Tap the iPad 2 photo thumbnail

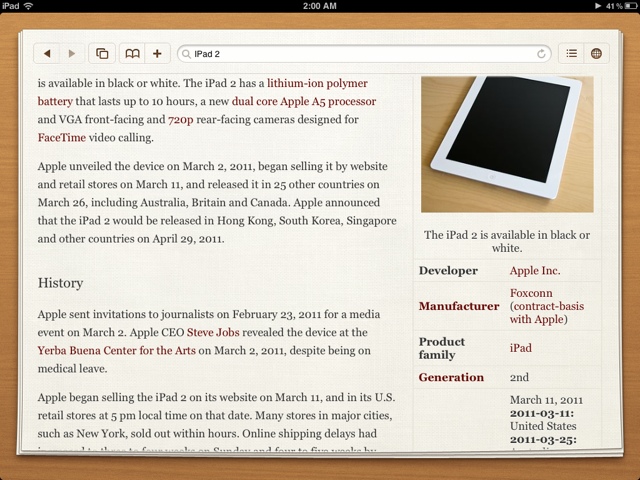point(507,144)
